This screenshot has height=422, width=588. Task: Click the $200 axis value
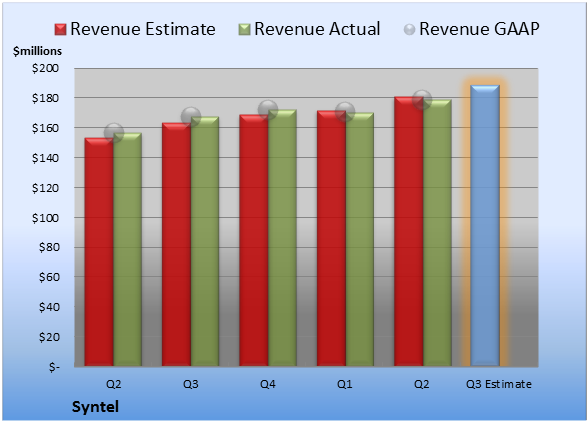(45, 68)
